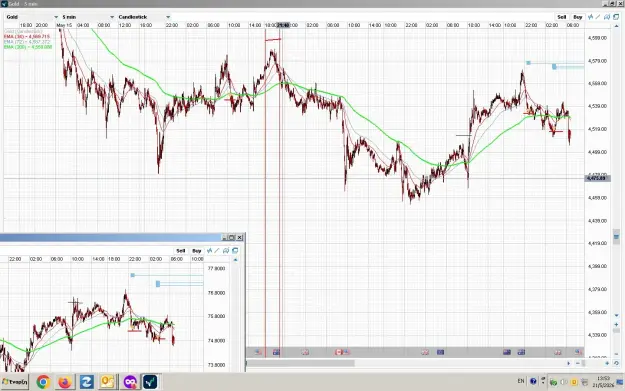Screen dimensions: 625x391
Task: Open Google Chrome from taskbar
Action: 43,382
